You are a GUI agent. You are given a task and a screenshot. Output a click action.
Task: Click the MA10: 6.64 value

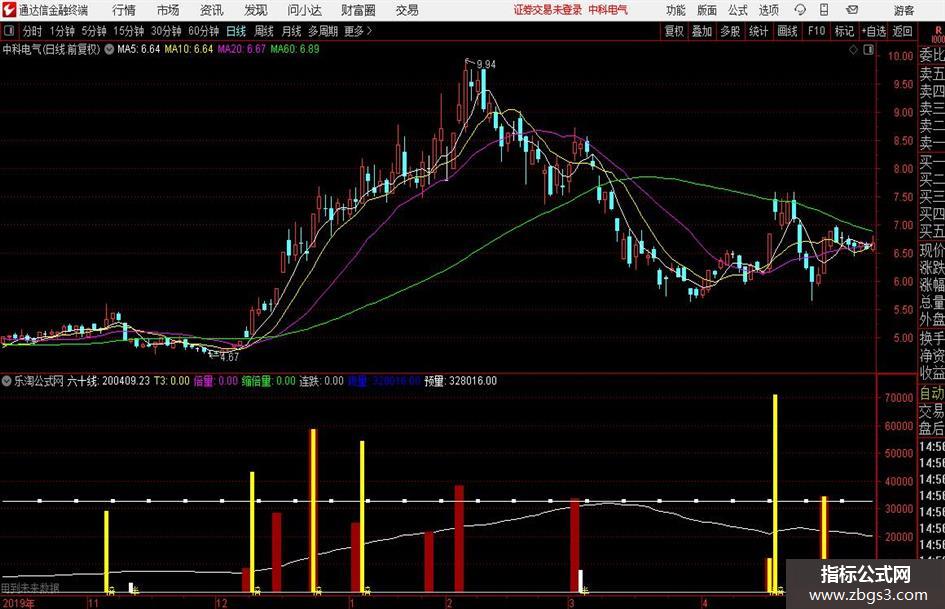(x=189, y=49)
